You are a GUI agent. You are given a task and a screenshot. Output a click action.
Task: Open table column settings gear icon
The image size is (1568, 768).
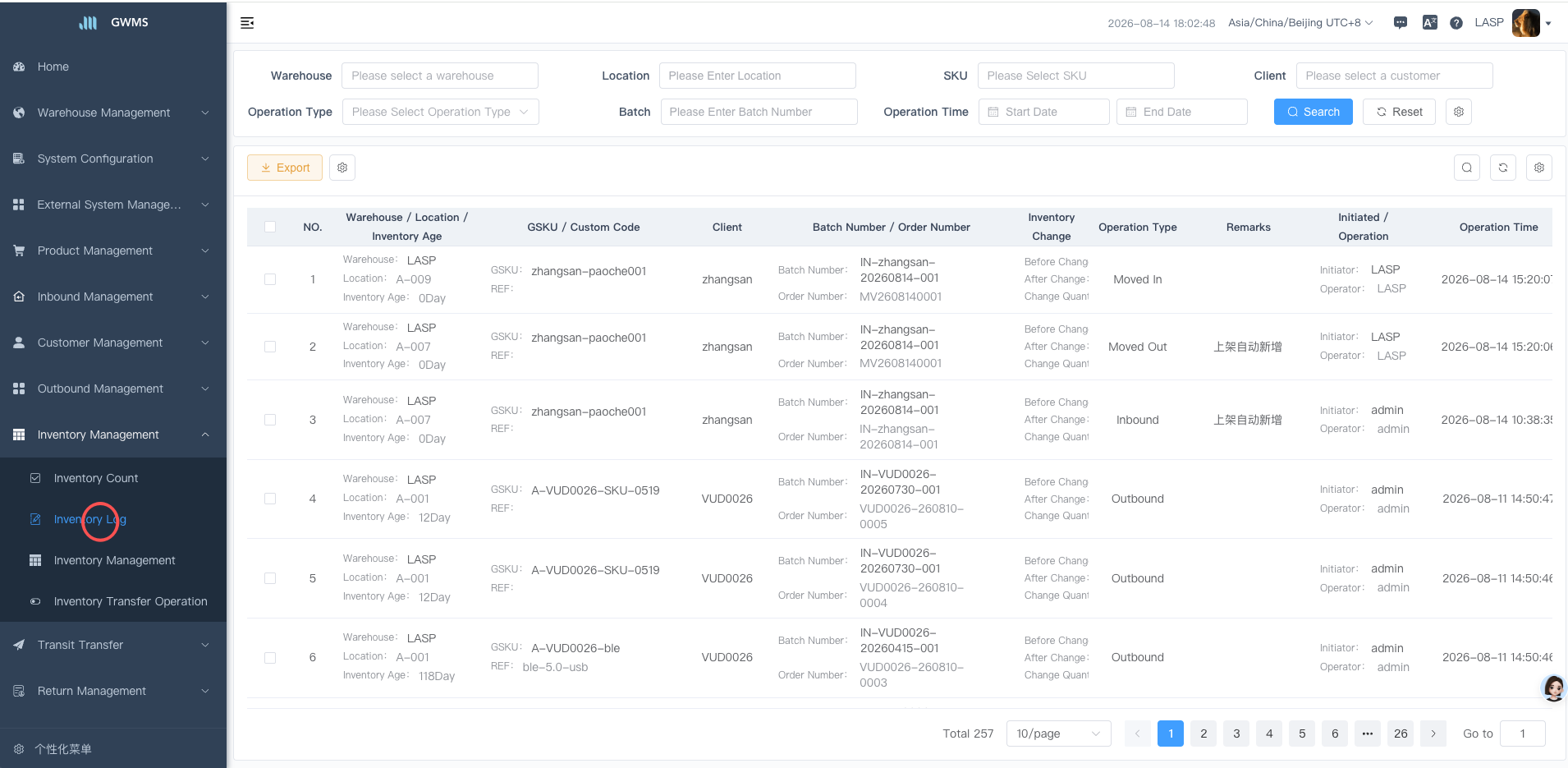(1539, 168)
